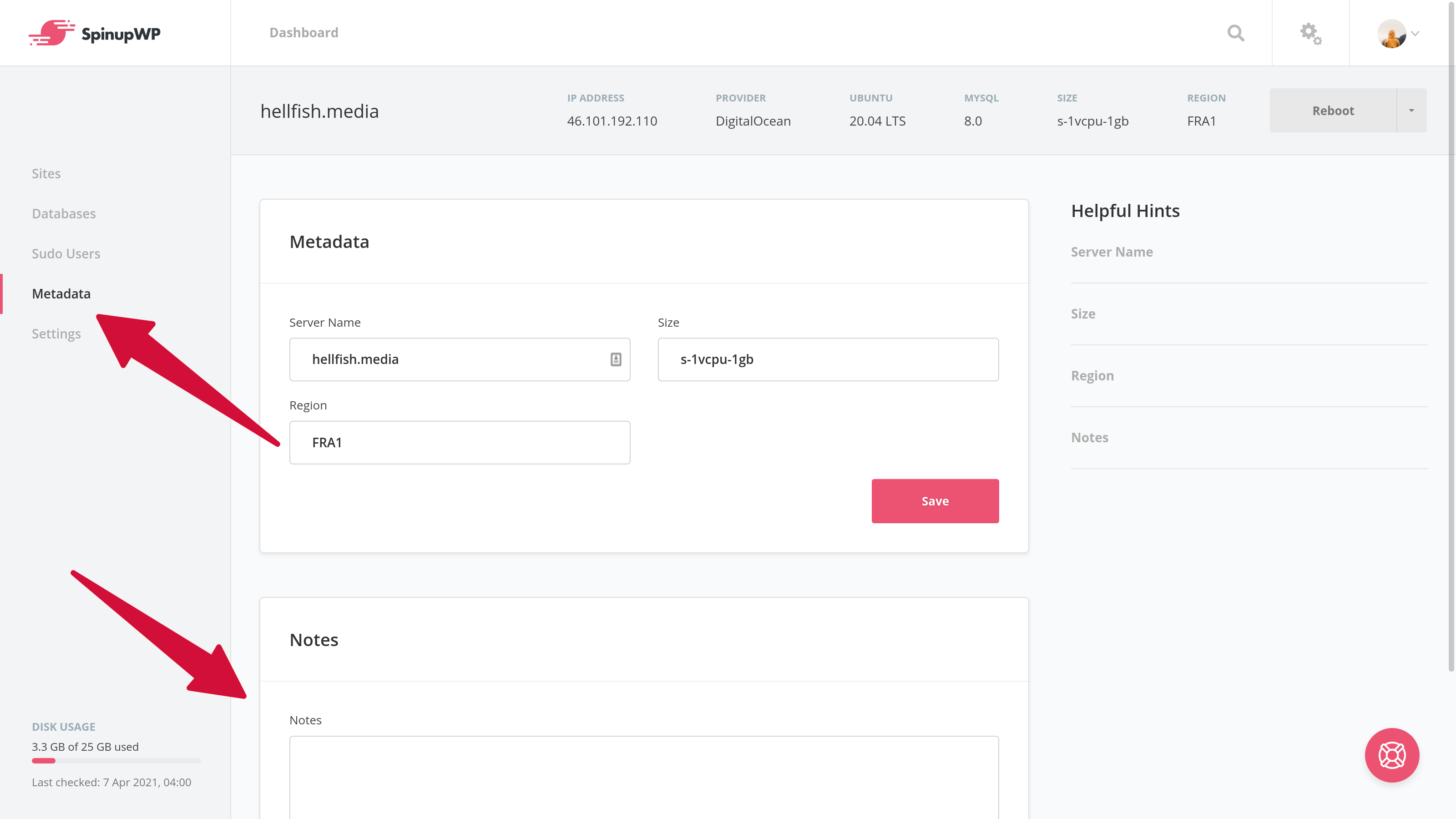Open the Reboot button dropdown arrow

point(1411,110)
